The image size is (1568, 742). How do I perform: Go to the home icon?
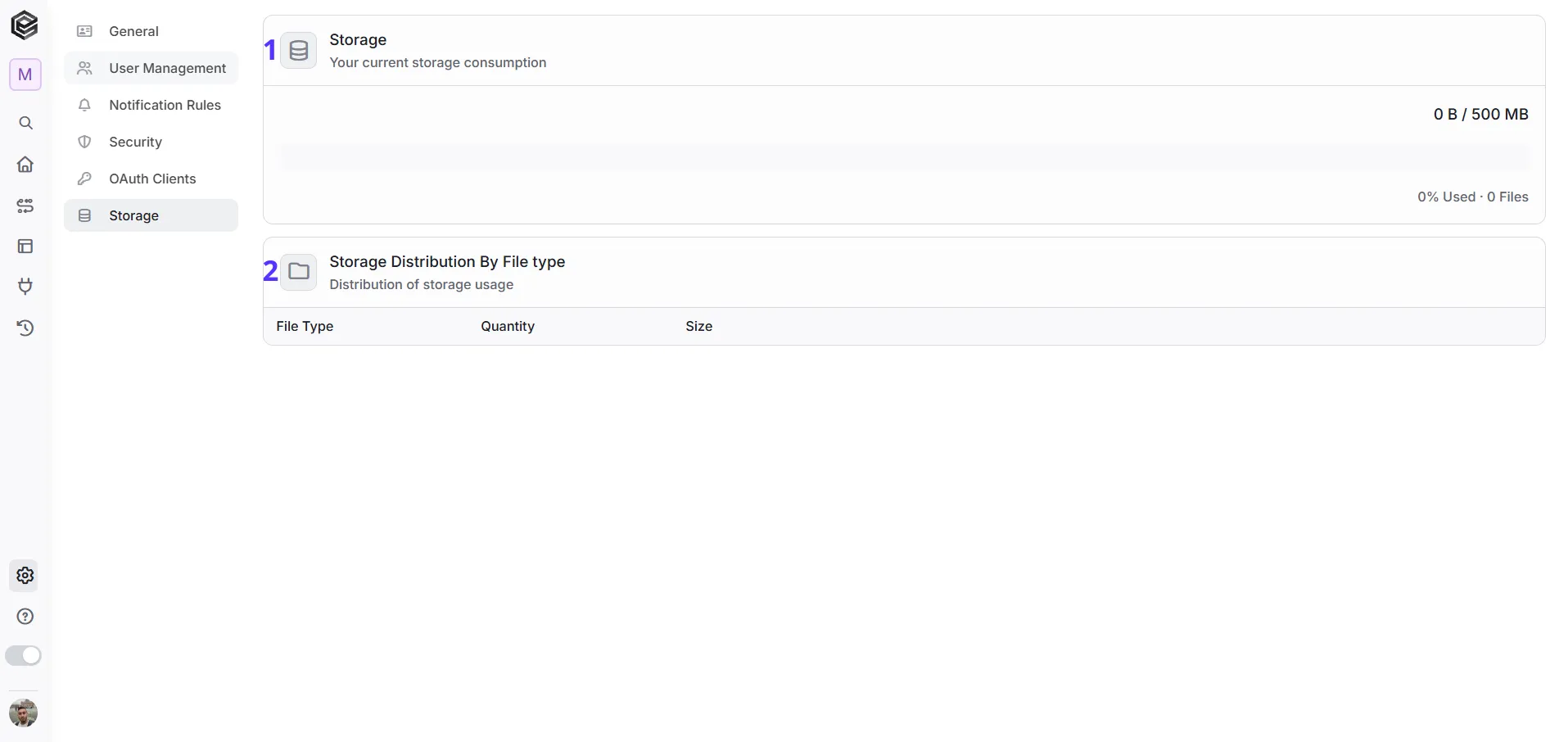(25, 165)
